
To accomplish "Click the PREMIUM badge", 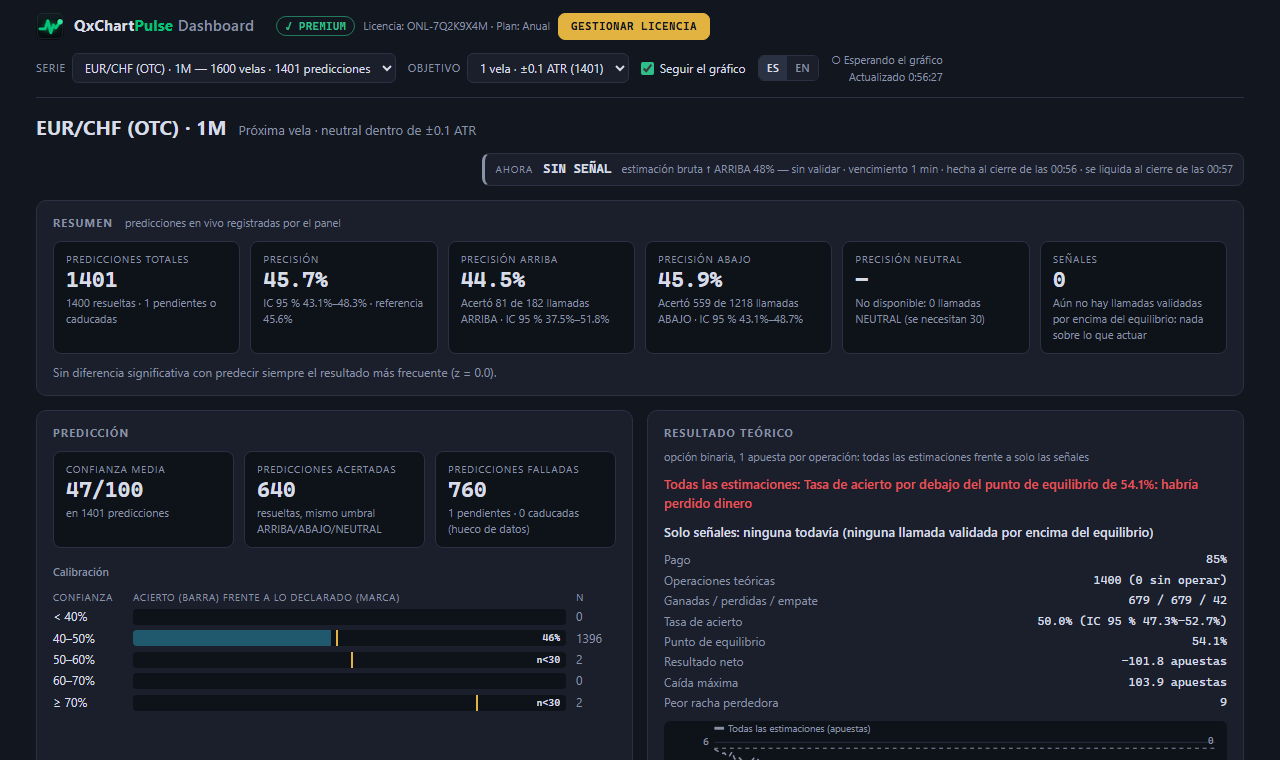I will tap(315, 26).
